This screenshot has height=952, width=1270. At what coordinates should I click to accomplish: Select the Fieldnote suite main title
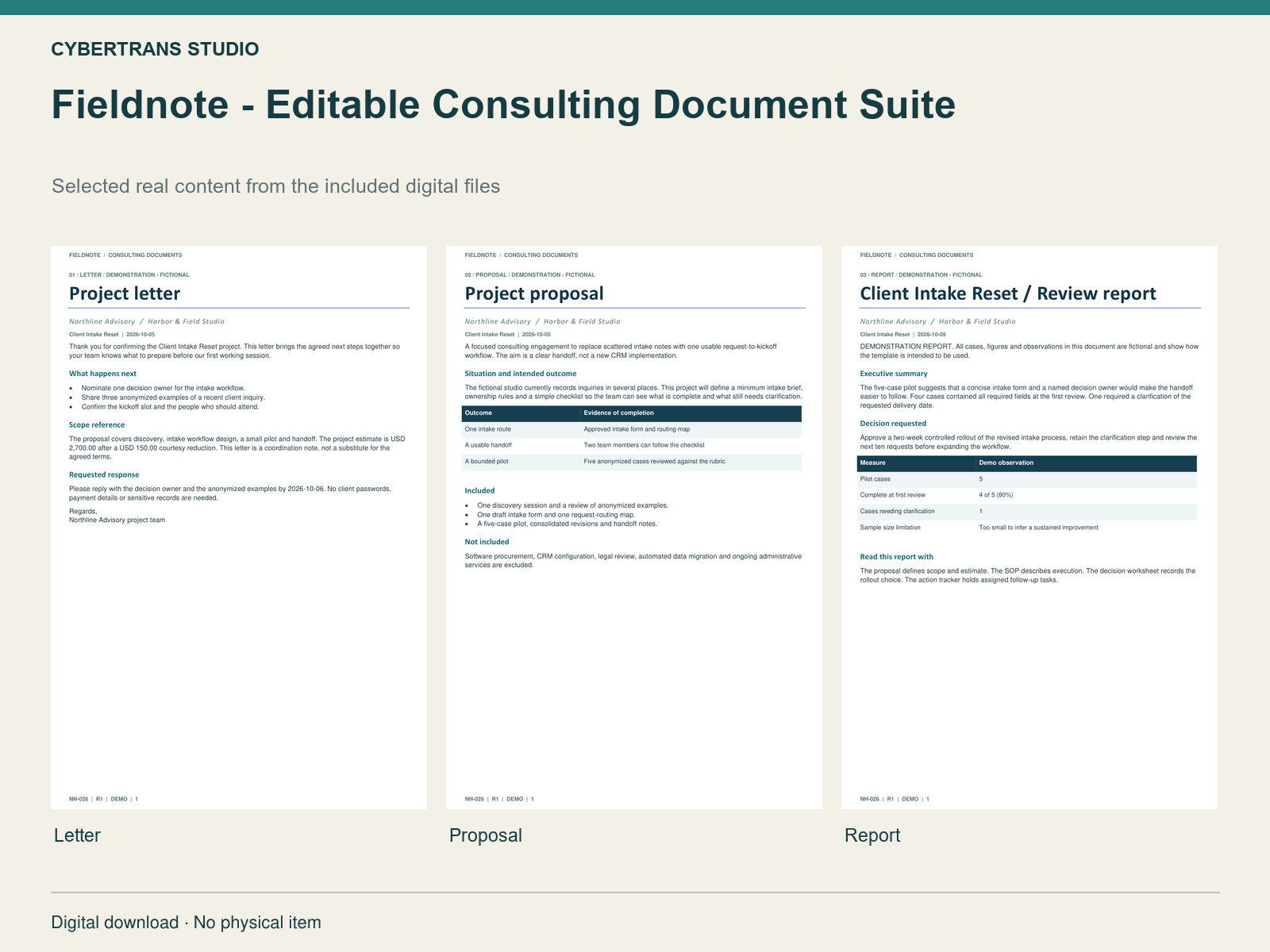pyautogui.click(x=503, y=105)
